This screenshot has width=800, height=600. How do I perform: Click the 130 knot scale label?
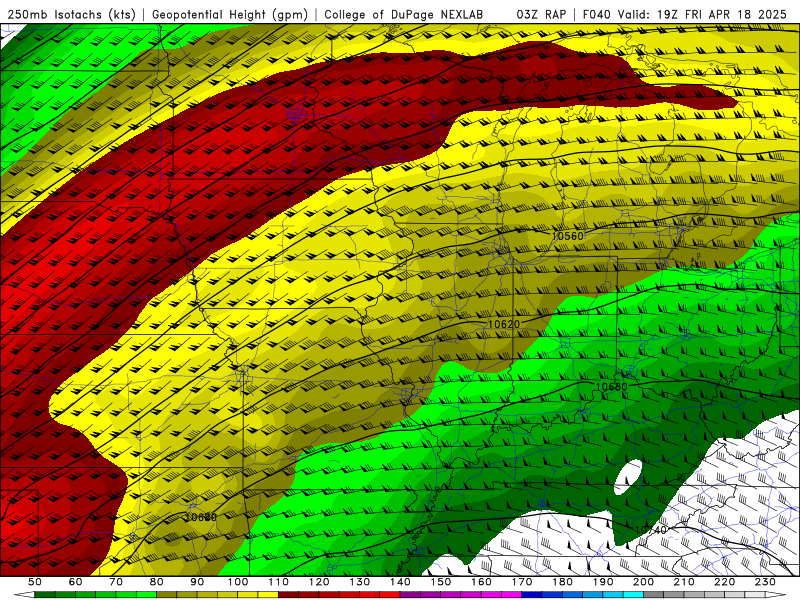[x=360, y=582]
